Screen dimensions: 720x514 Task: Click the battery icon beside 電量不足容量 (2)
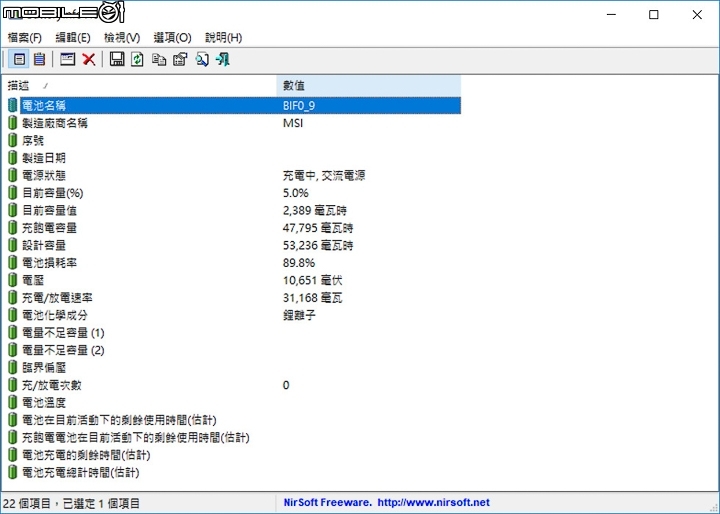(13, 350)
